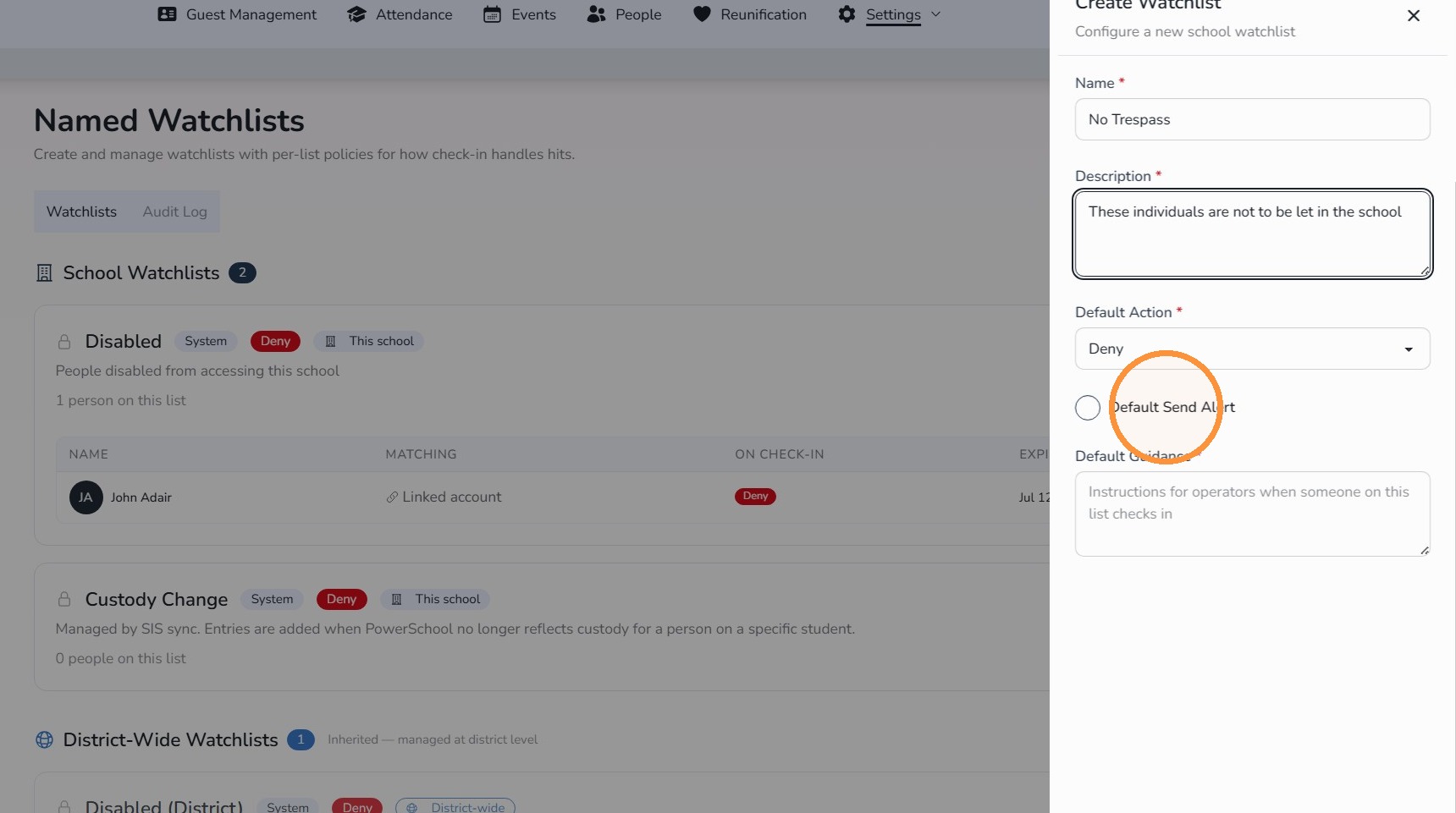Click the MATCHING column header

point(421,454)
